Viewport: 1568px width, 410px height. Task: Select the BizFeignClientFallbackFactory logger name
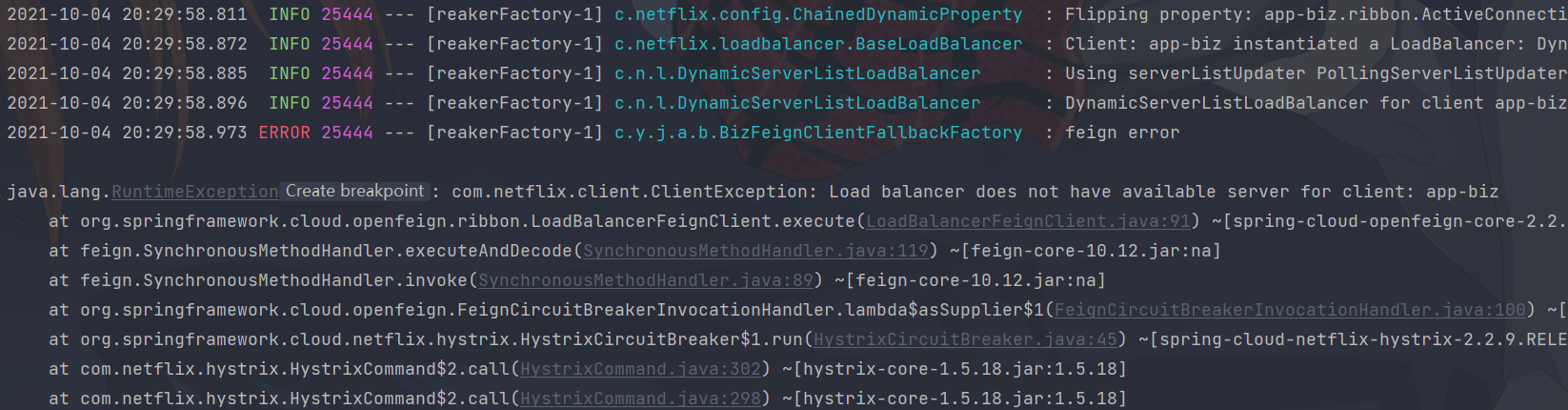pos(817,133)
